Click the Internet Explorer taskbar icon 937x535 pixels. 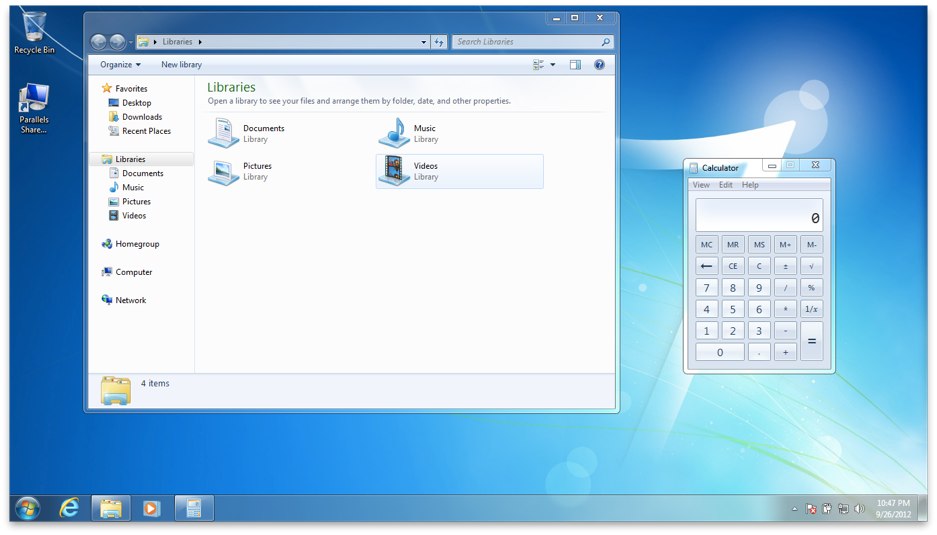pyautogui.click(x=69, y=508)
